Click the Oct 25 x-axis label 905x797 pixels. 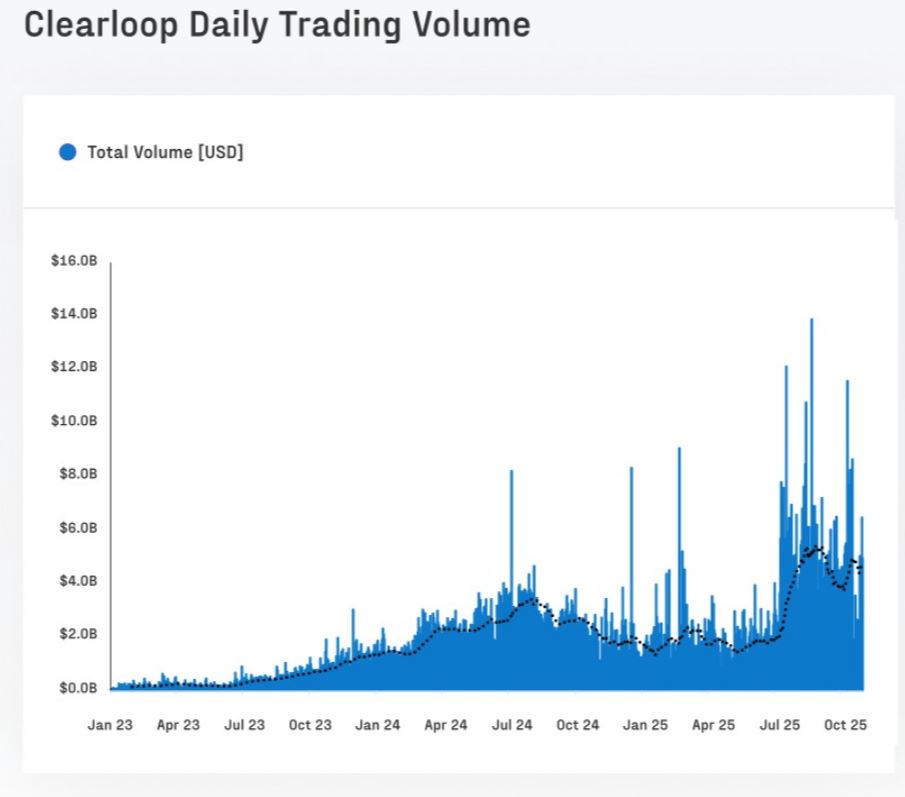pos(846,725)
